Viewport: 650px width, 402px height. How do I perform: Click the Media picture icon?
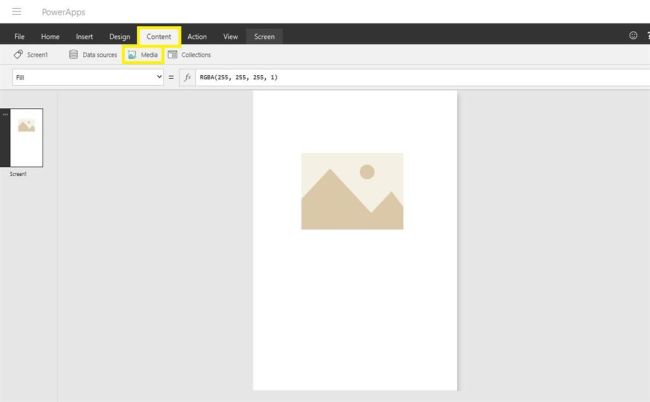[132, 55]
